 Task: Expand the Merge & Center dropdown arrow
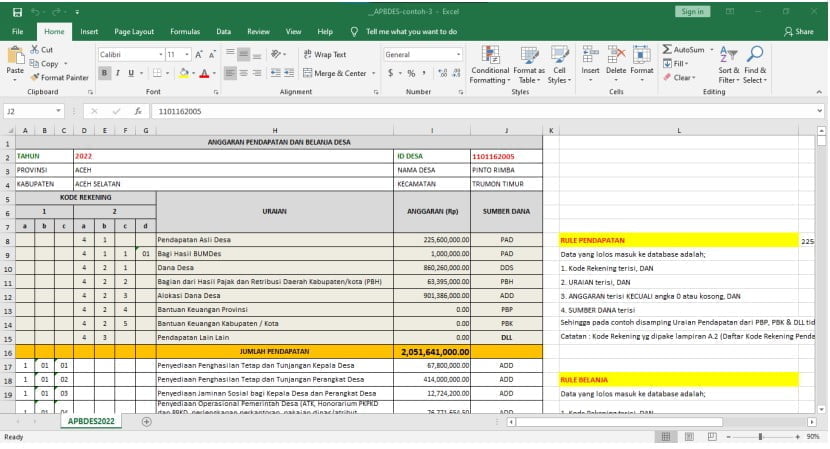point(374,73)
